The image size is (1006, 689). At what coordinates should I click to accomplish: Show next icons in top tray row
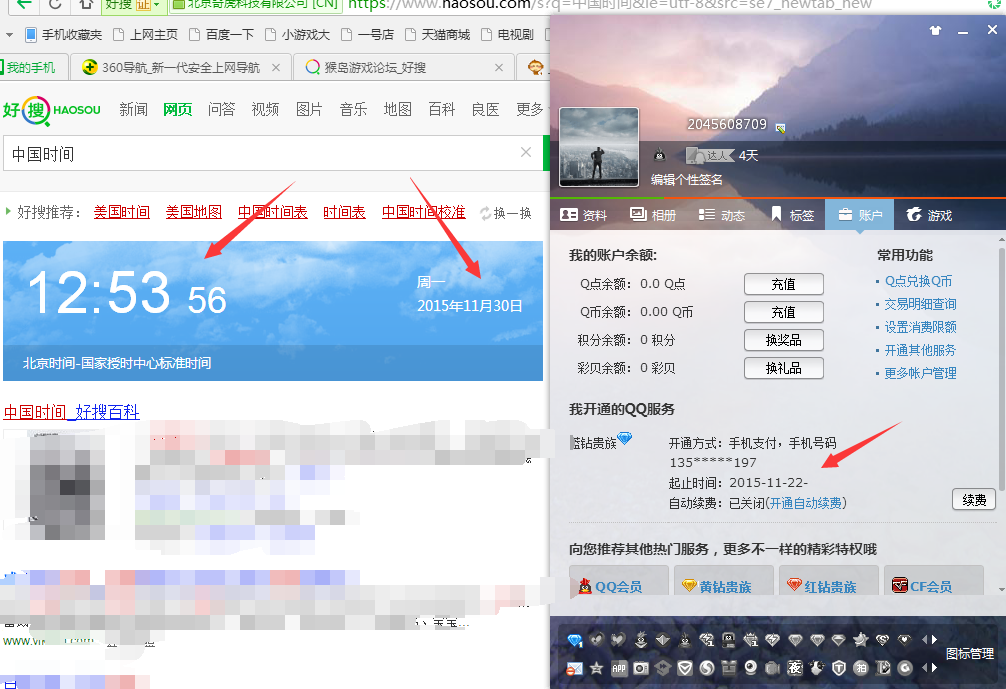[935, 640]
